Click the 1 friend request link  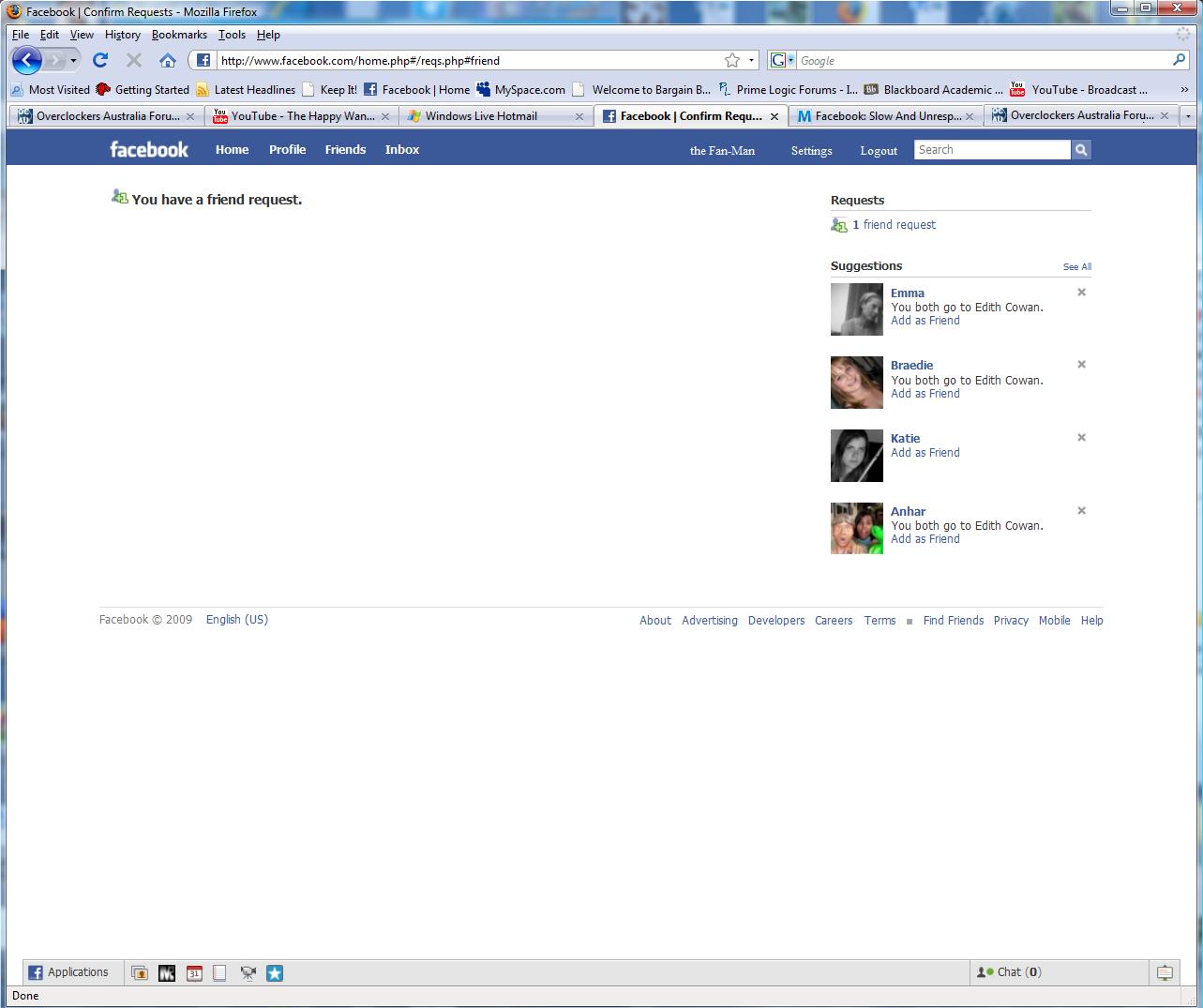[x=894, y=225]
